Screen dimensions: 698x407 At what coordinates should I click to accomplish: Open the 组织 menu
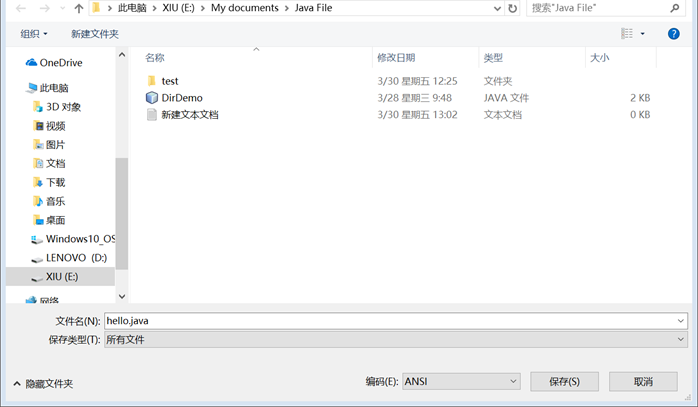(34, 34)
